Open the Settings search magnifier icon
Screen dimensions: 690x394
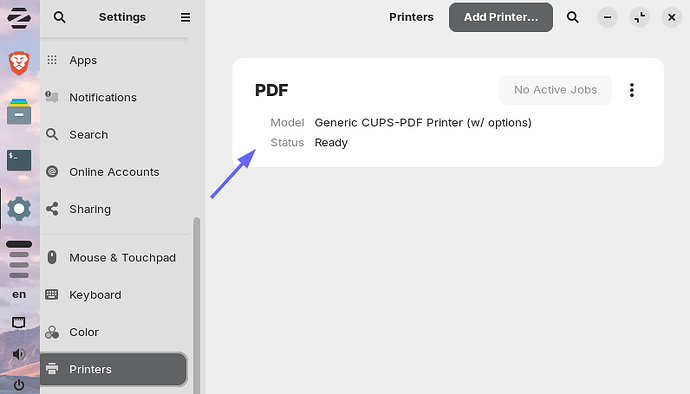point(59,17)
